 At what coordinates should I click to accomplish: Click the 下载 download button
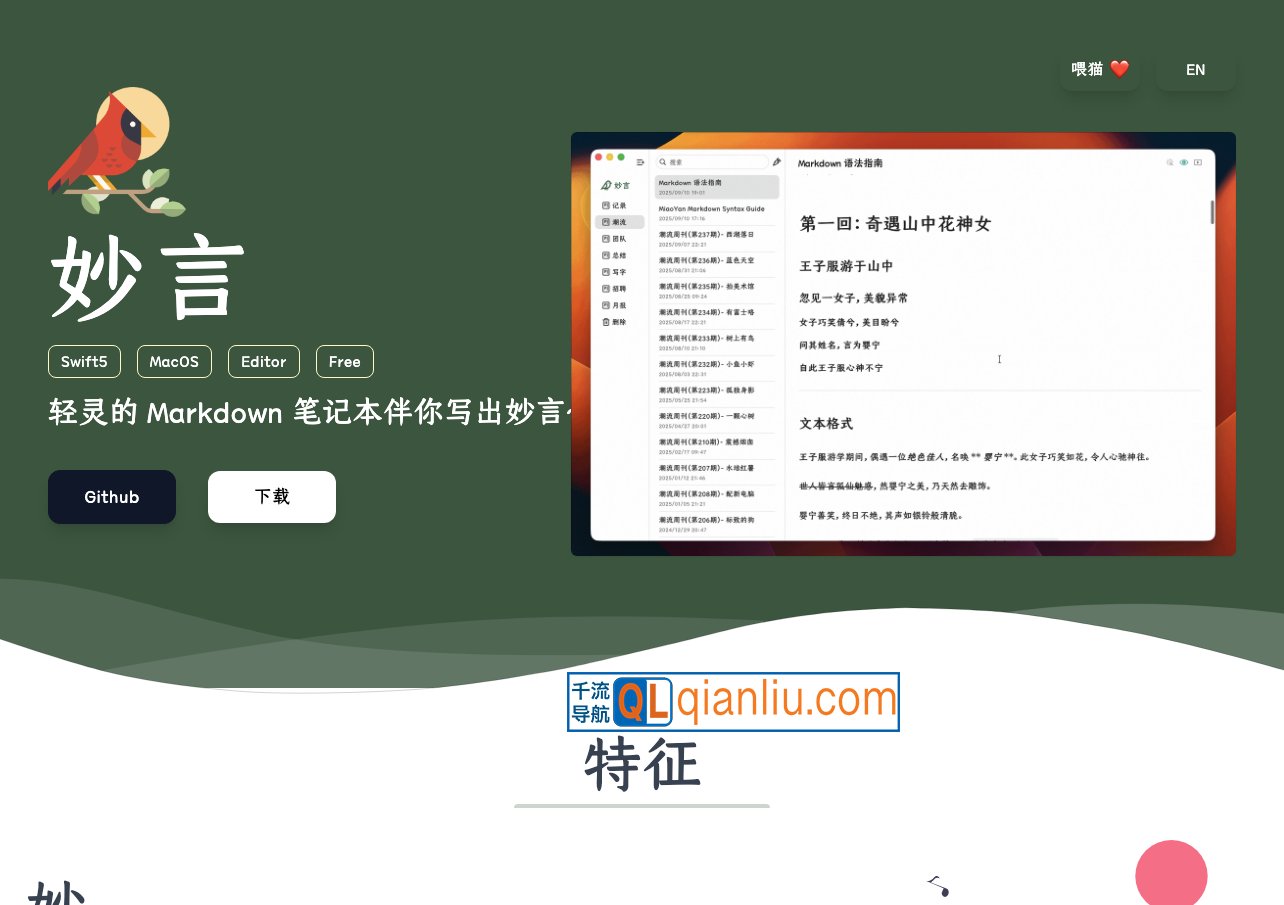tap(272, 497)
